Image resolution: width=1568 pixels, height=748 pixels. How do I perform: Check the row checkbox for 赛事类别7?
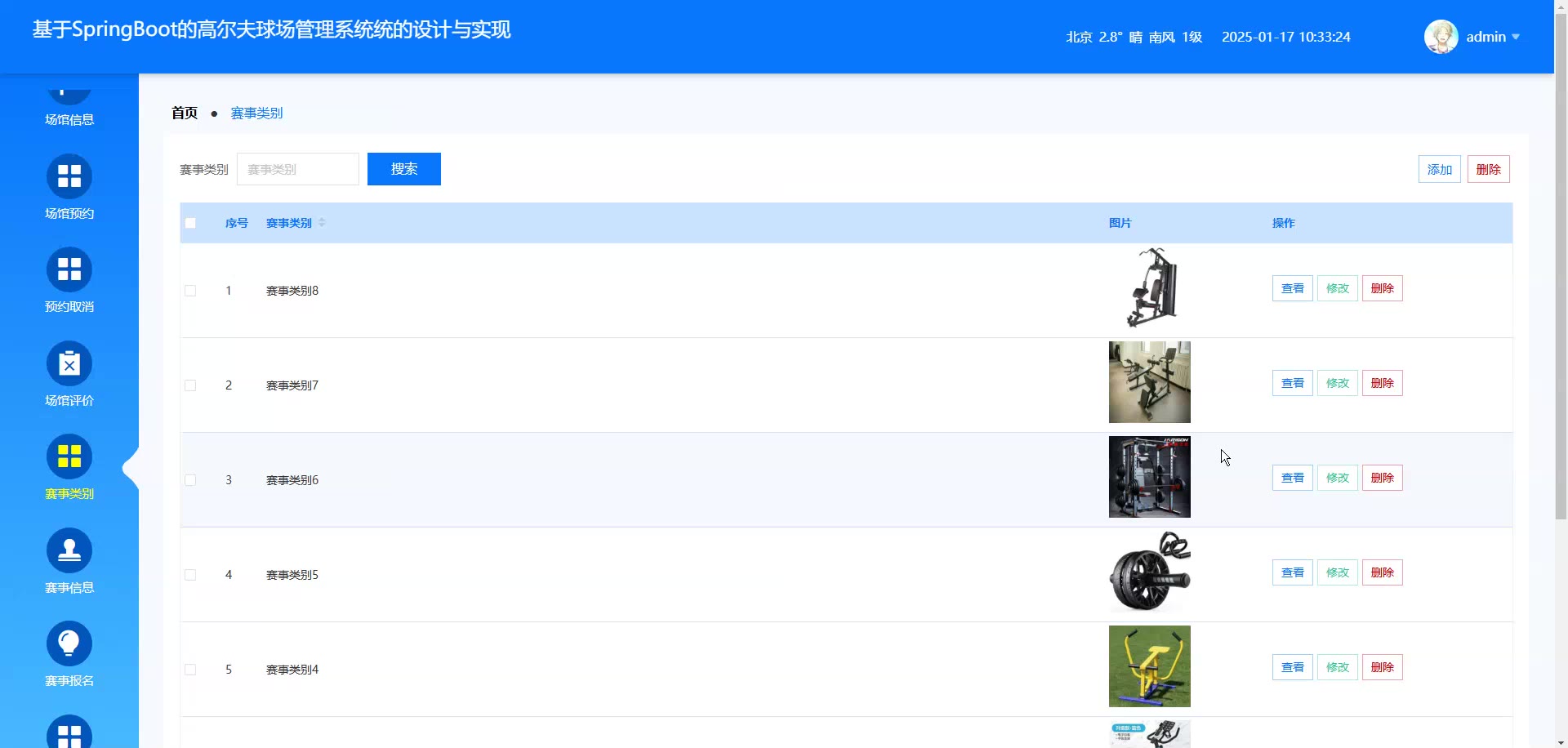[x=190, y=385]
